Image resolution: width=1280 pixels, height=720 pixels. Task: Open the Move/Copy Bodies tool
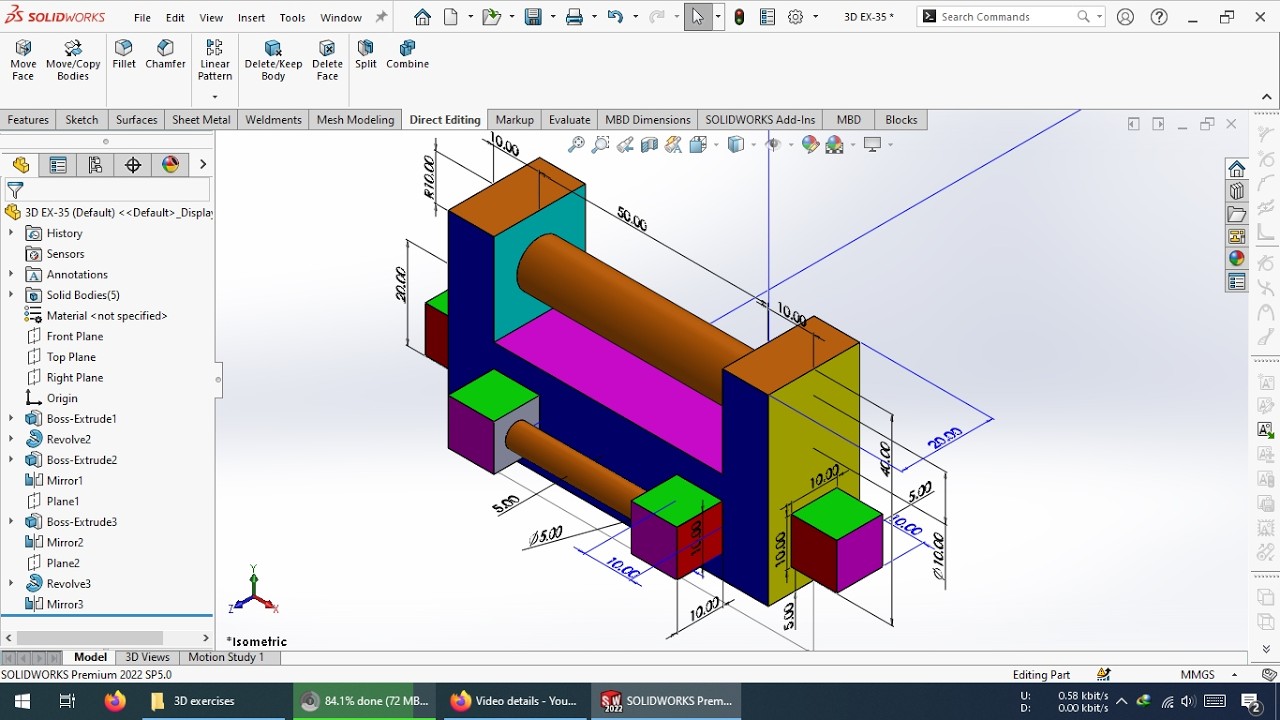[73, 60]
